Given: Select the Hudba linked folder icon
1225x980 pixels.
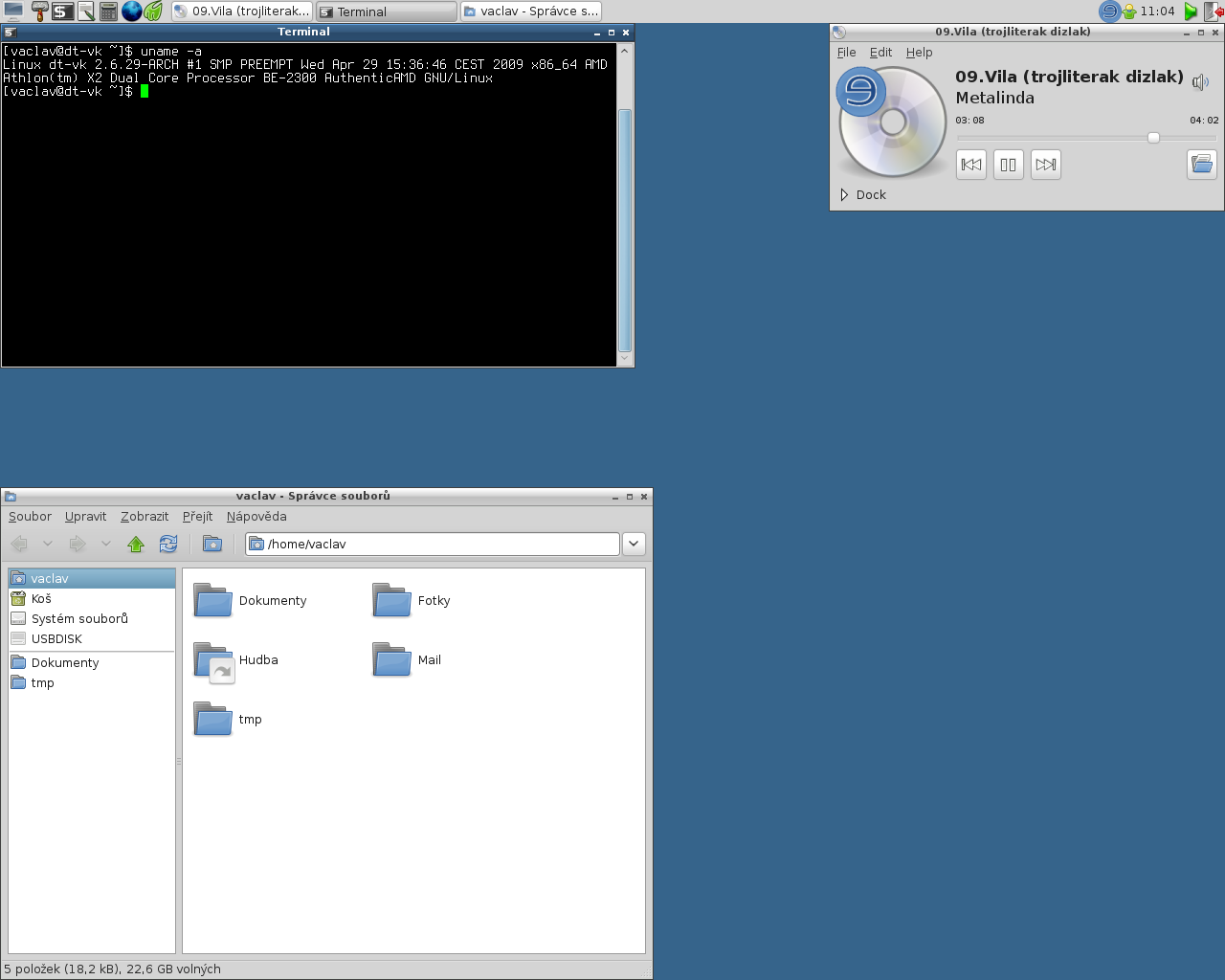Looking at the screenshot, I should (x=213, y=661).
